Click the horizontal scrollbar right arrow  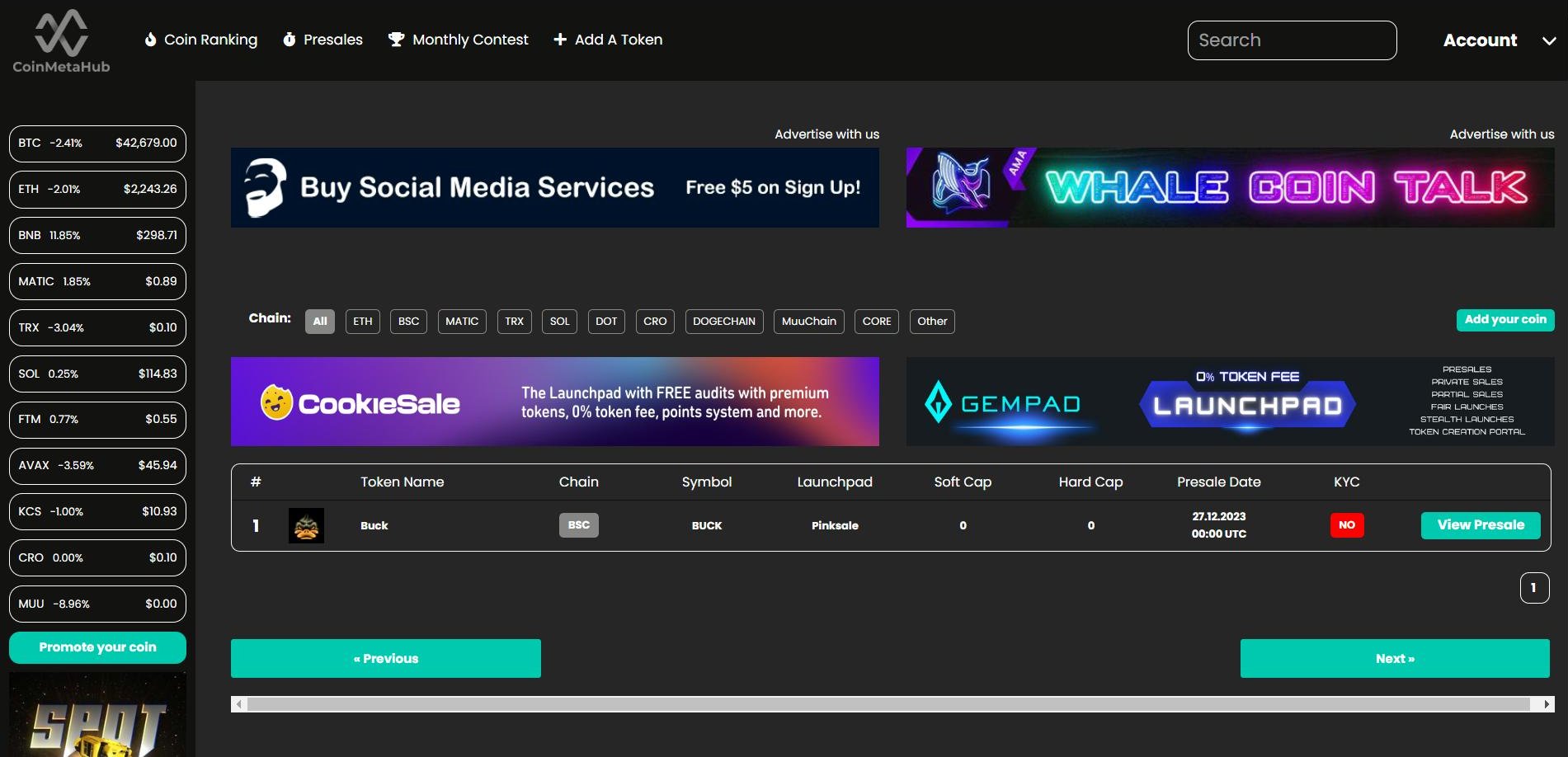pyautogui.click(x=1547, y=704)
